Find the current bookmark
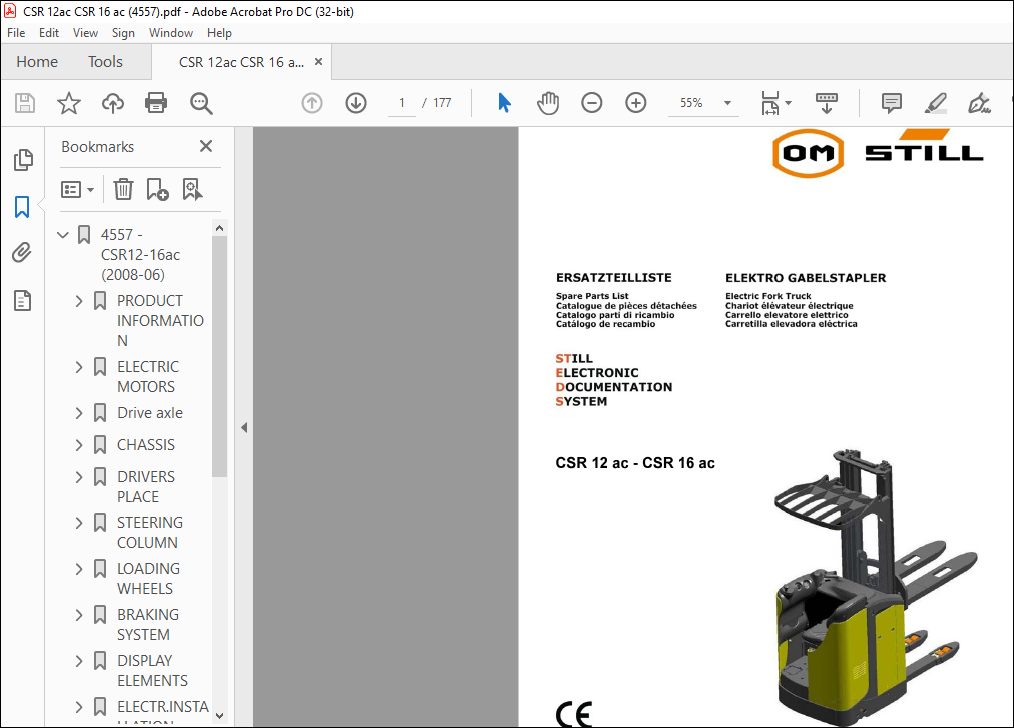The width and height of the screenshot is (1014, 728). pyautogui.click(x=192, y=189)
